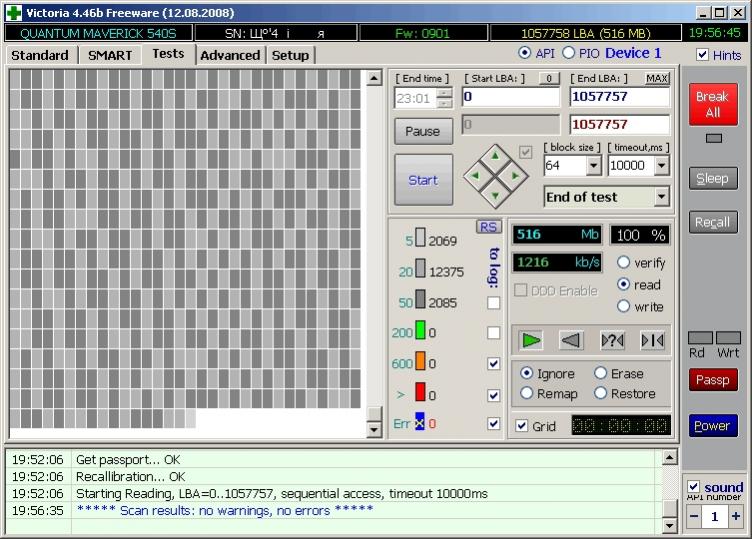This screenshot has width=752, height=539.
Task: Select the verify radio button
Action: [x=624, y=262]
